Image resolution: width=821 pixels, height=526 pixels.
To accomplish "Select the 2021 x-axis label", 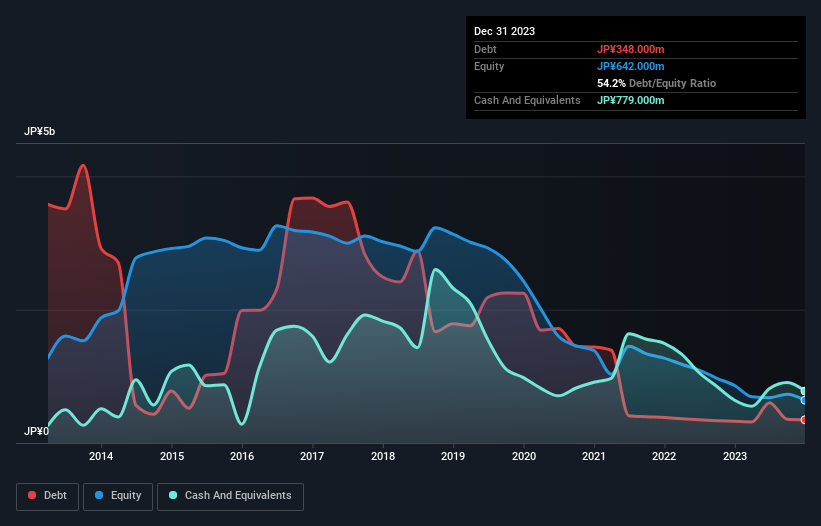I will (x=594, y=456).
